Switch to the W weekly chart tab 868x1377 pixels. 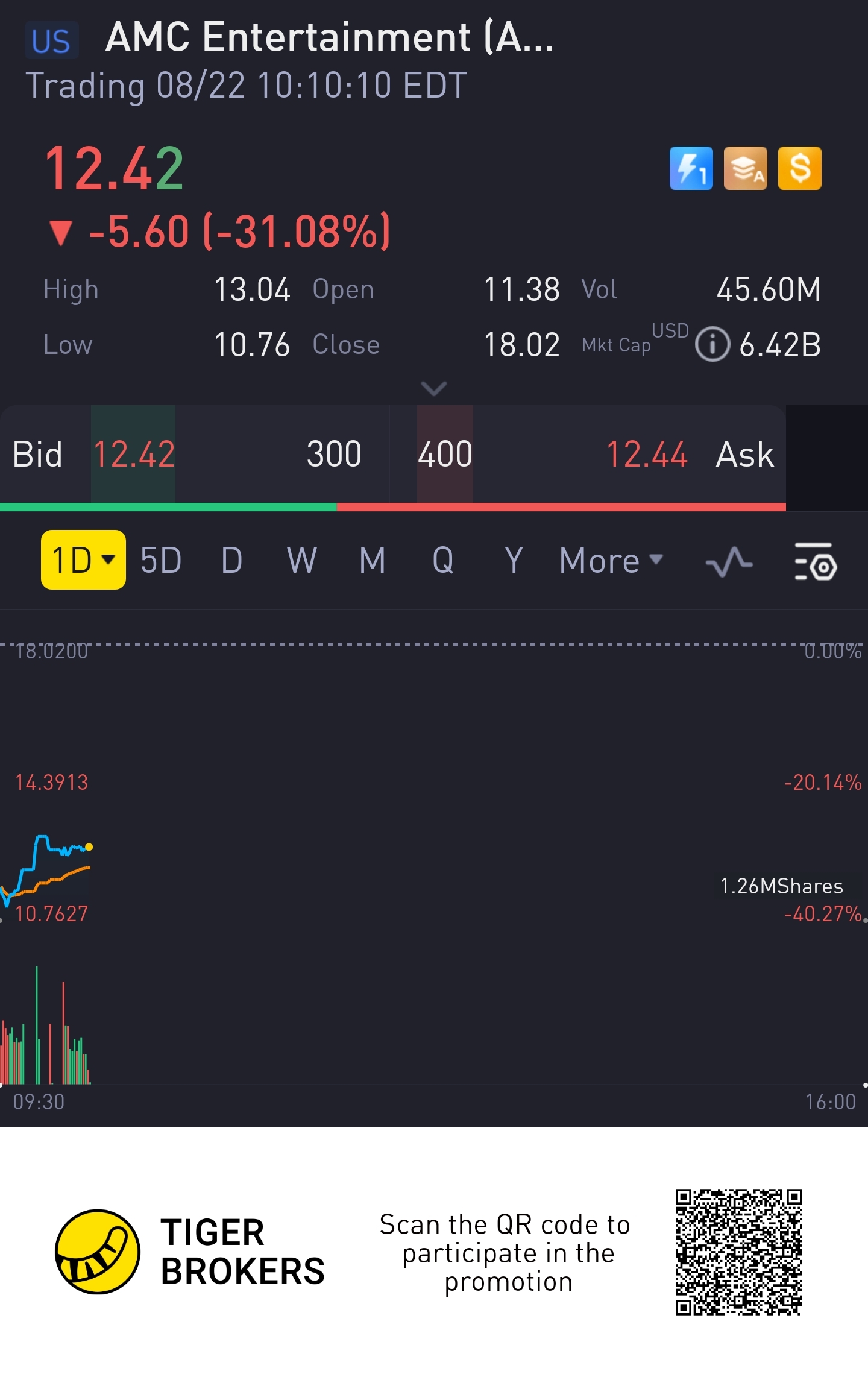click(301, 561)
